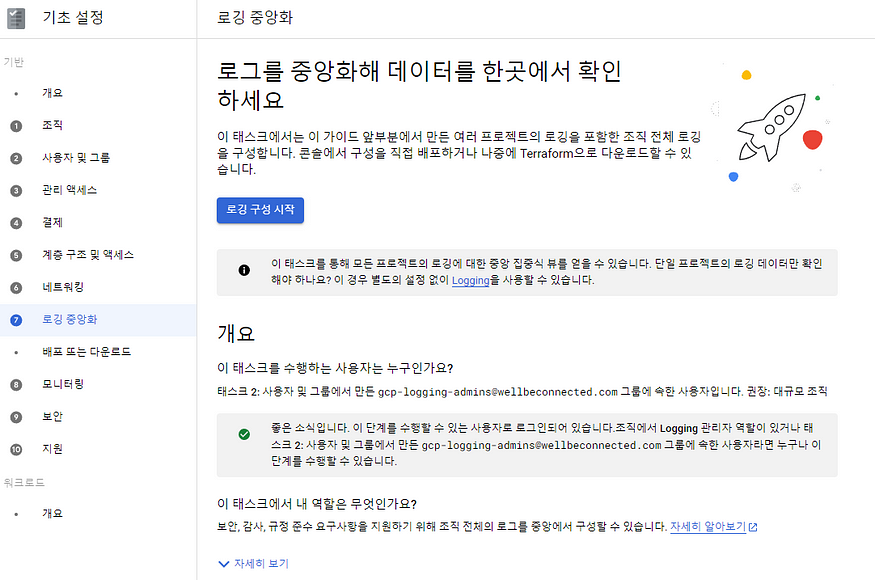
Task: Click the step 9 badge beside 보안
Action: tap(16, 418)
